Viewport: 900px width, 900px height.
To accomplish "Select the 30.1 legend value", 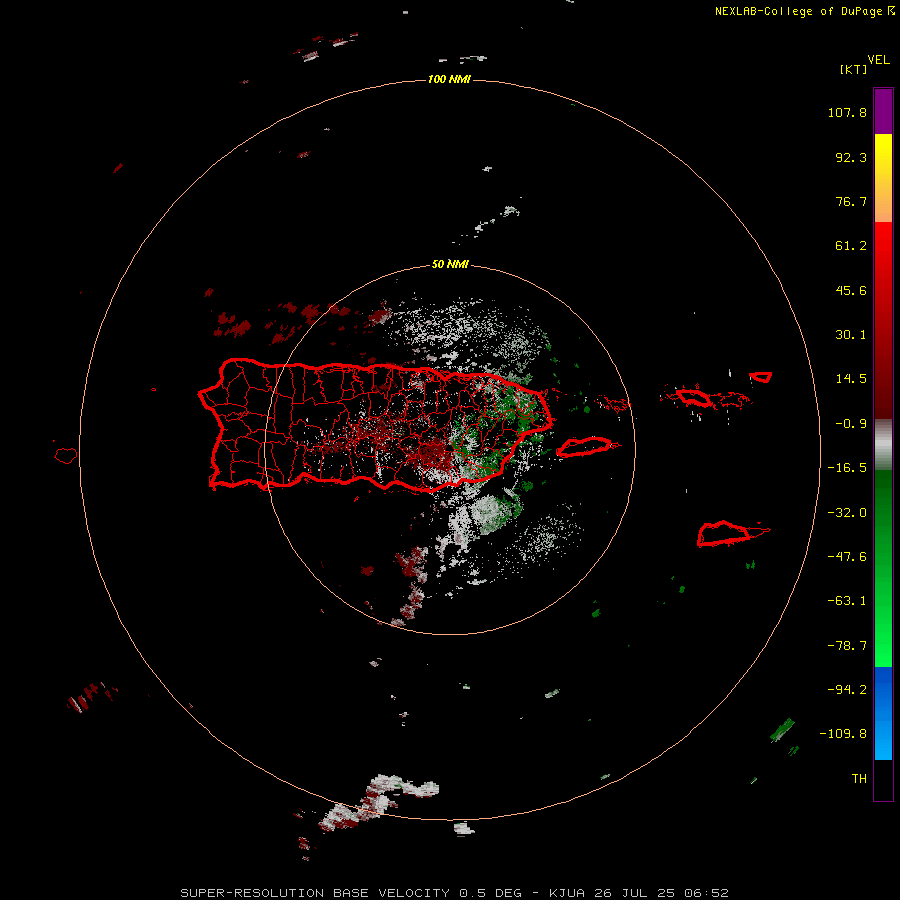I will (x=851, y=335).
